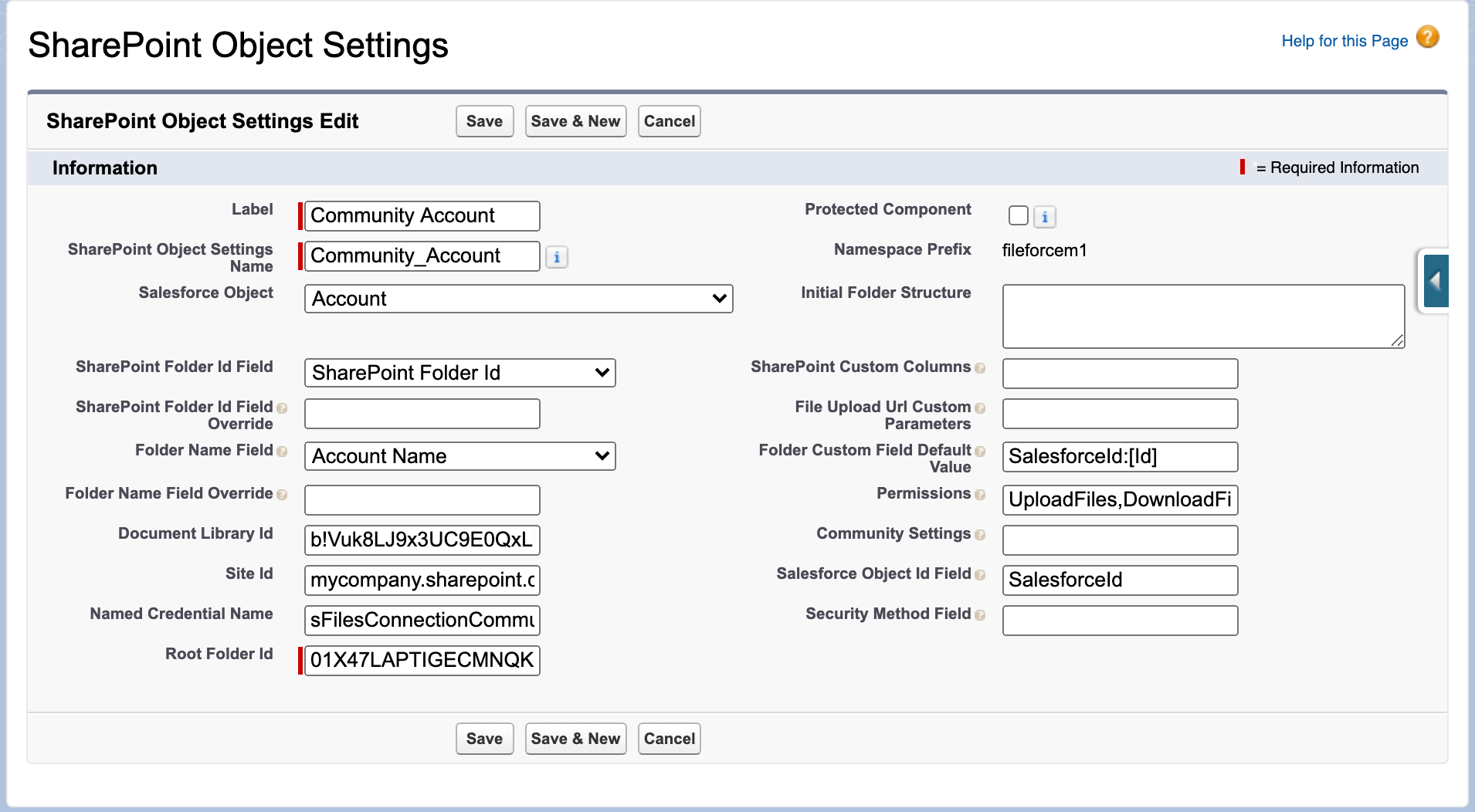Focus the Named Credential Name input

point(422,620)
